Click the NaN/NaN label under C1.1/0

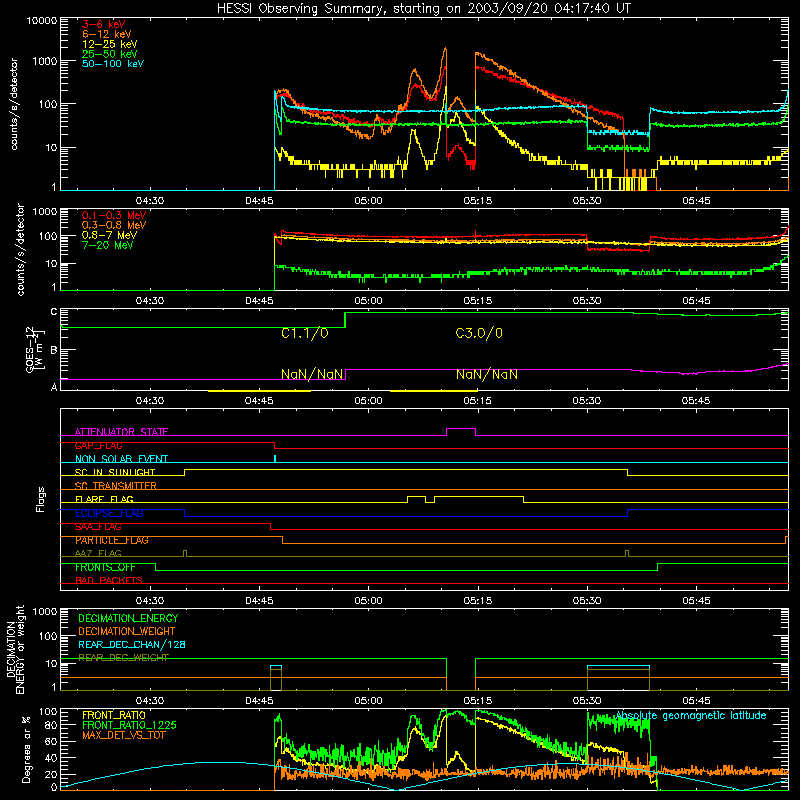point(312,374)
